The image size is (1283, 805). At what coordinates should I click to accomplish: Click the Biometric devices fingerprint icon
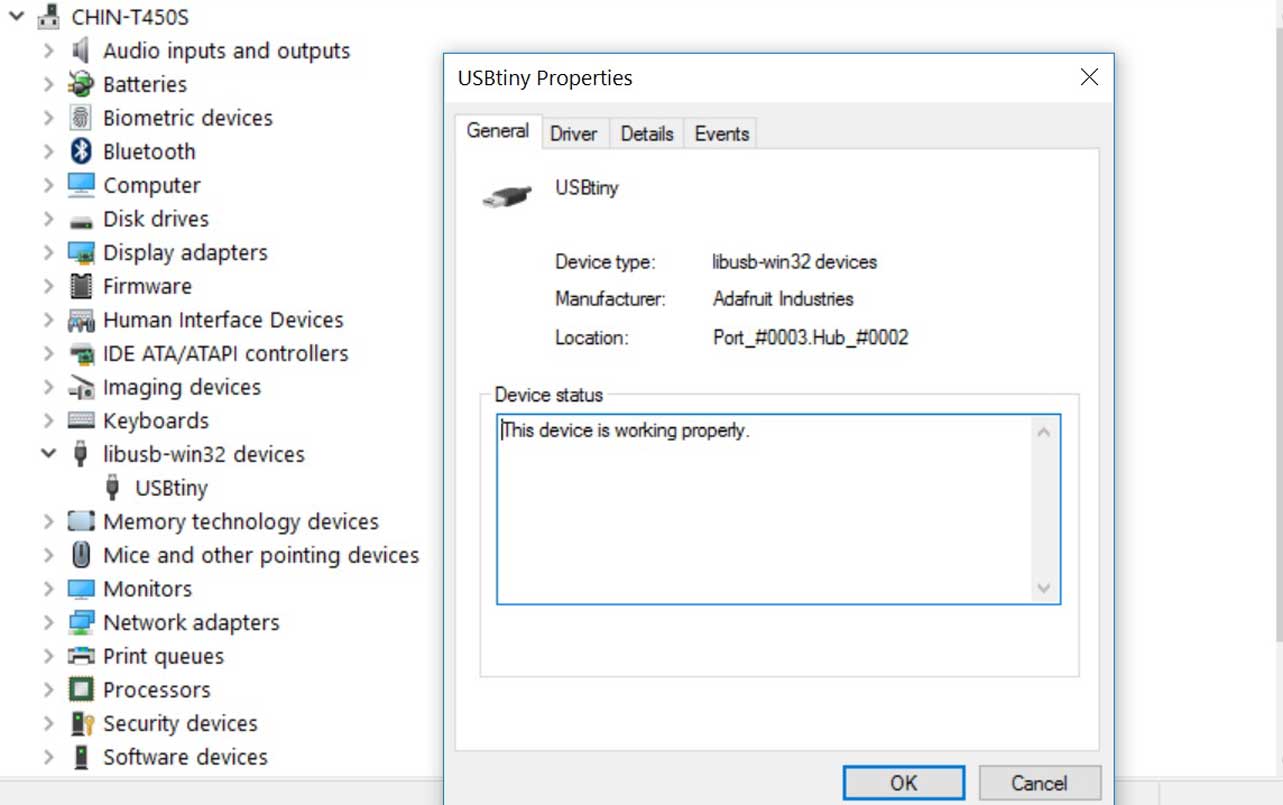(x=81, y=118)
